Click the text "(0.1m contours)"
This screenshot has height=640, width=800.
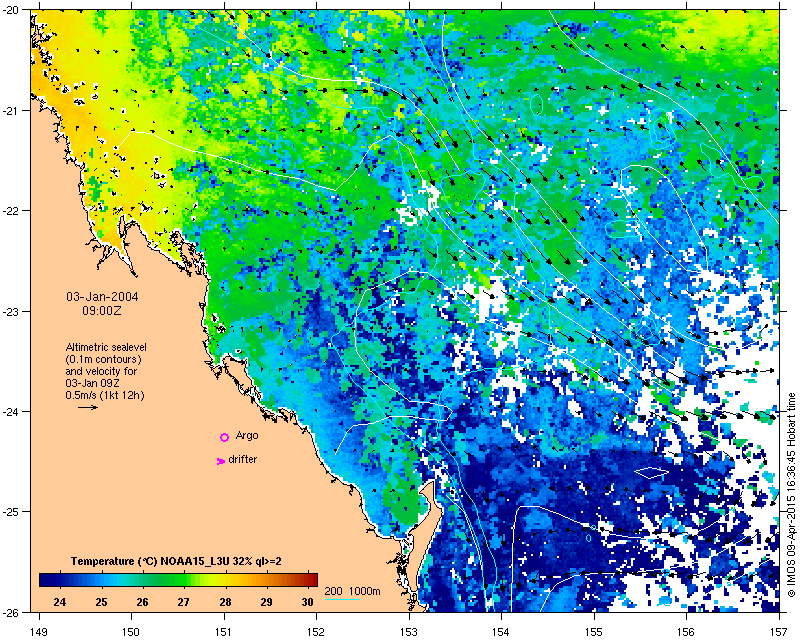(x=104, y=359)
